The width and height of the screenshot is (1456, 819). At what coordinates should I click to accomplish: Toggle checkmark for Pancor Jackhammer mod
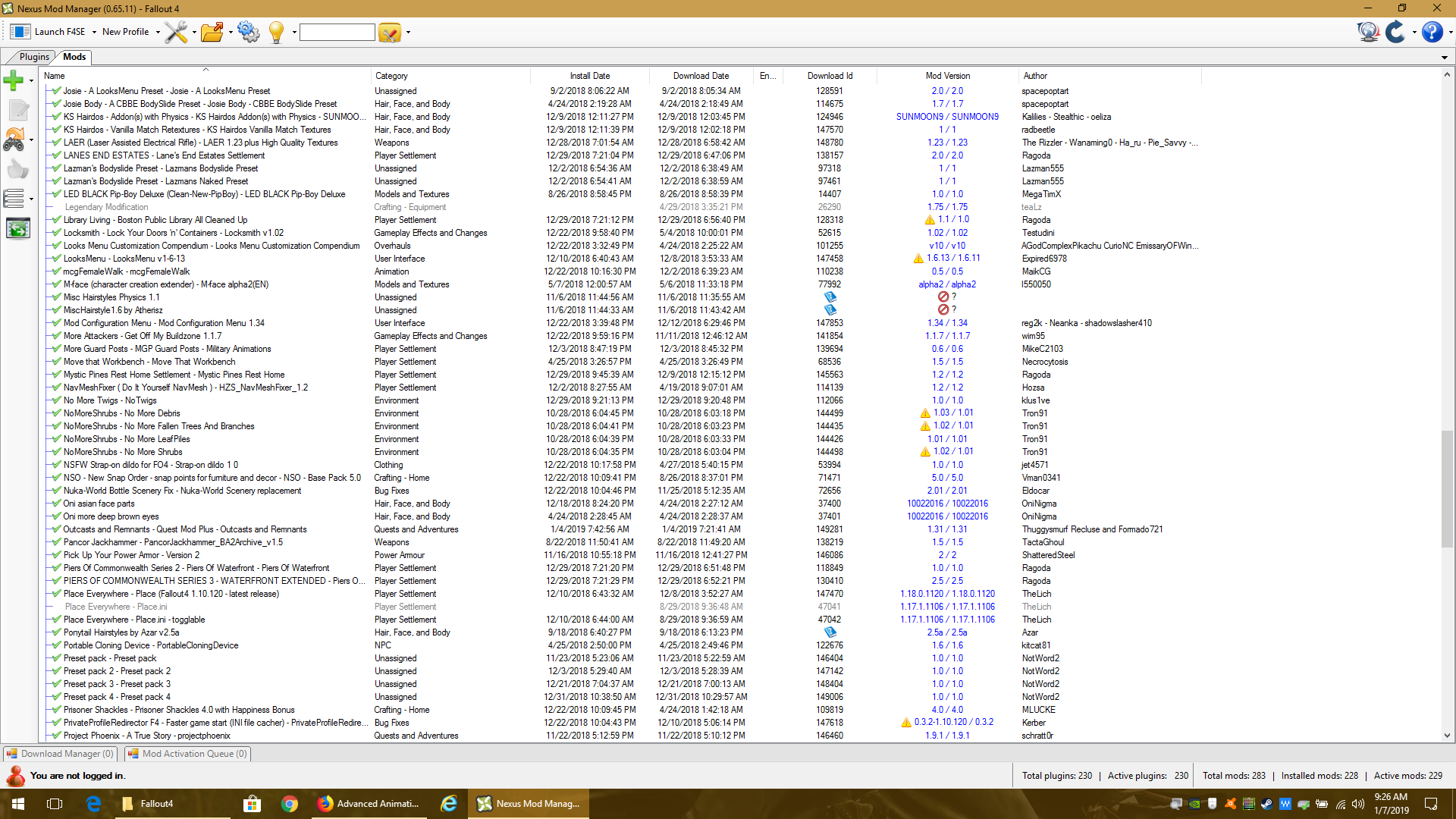click(x=56, y=542)
